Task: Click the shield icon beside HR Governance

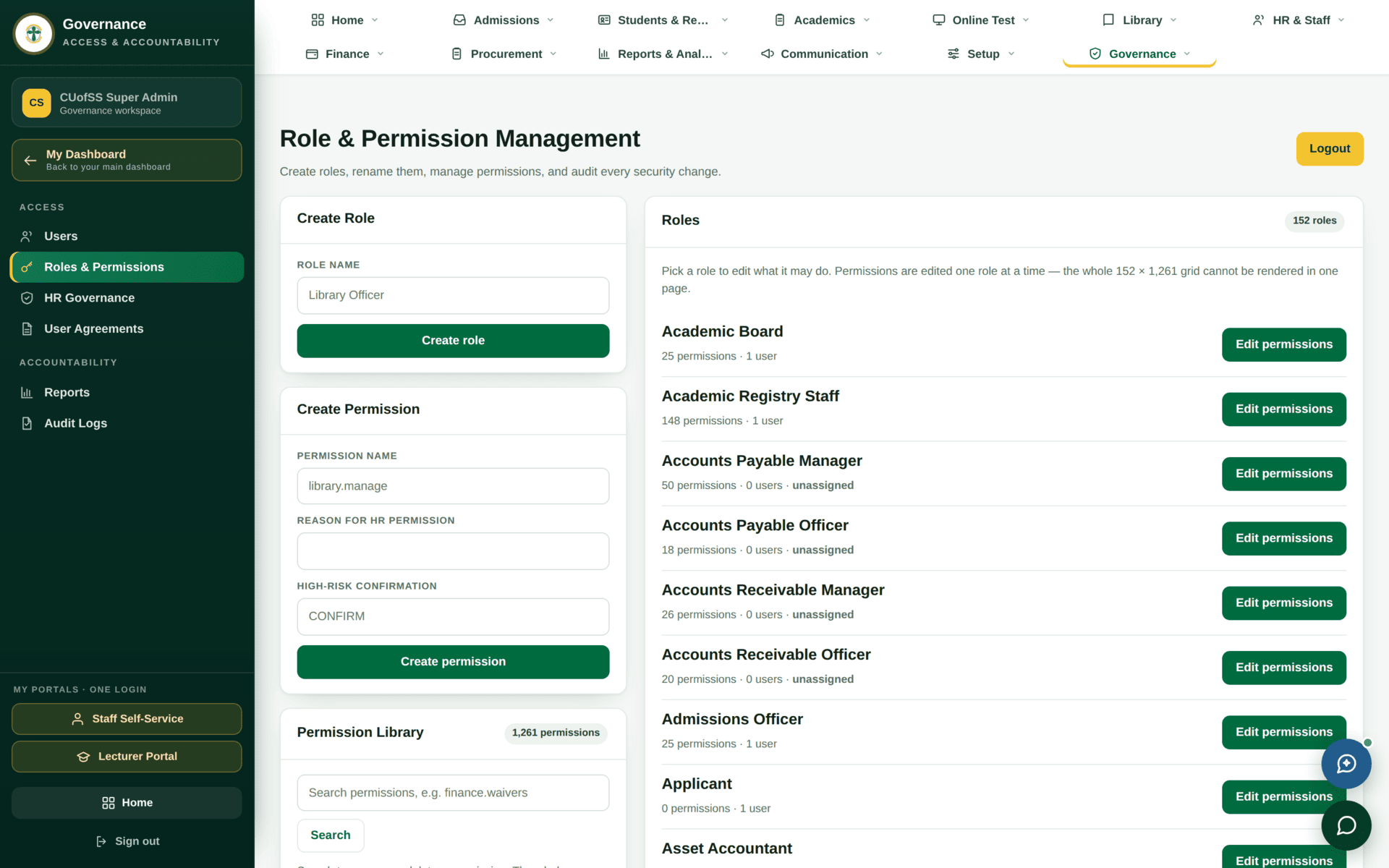Action: click(x=27, y=298)
